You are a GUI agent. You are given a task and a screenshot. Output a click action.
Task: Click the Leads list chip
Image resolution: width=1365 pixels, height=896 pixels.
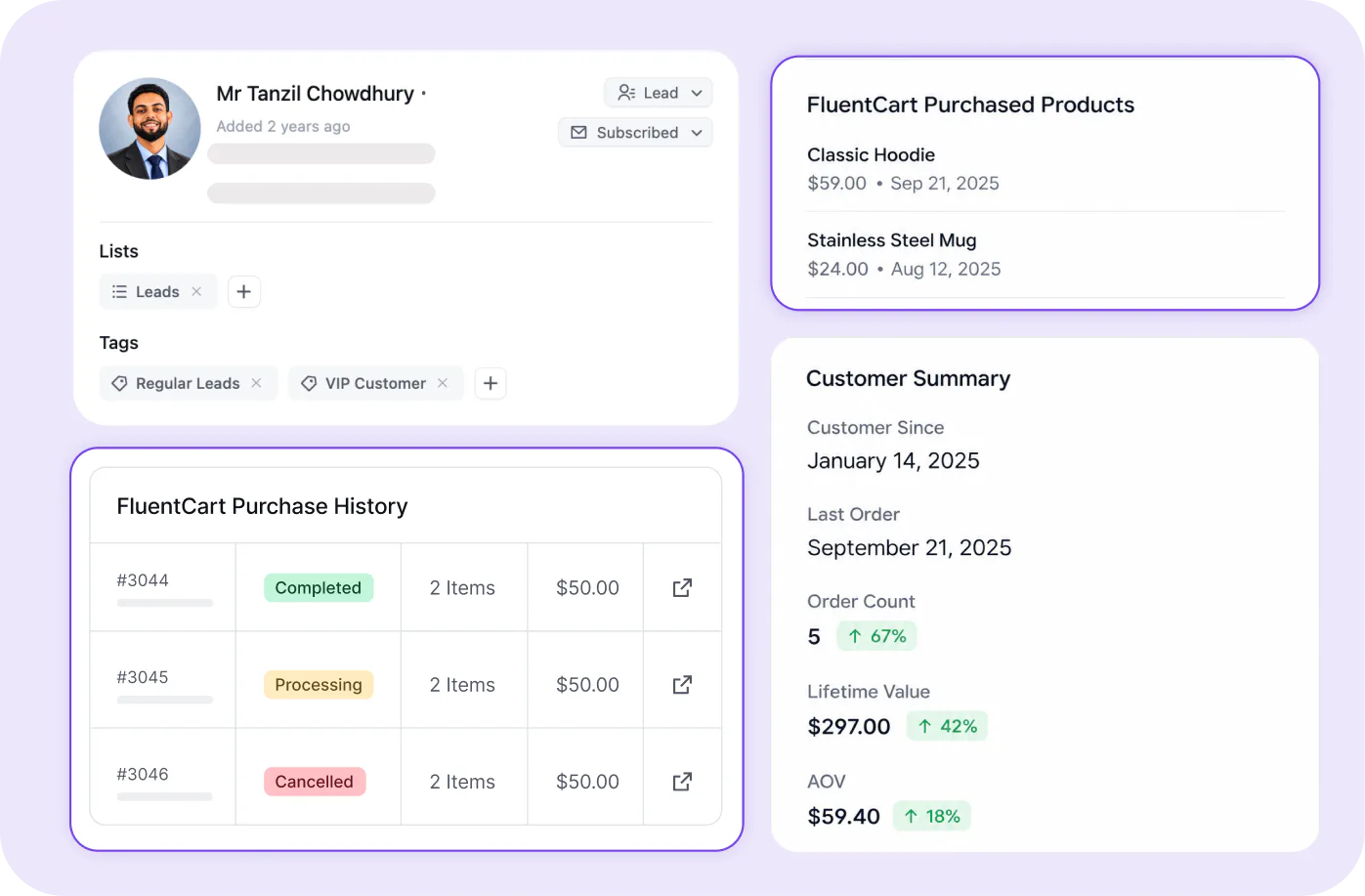157,291
